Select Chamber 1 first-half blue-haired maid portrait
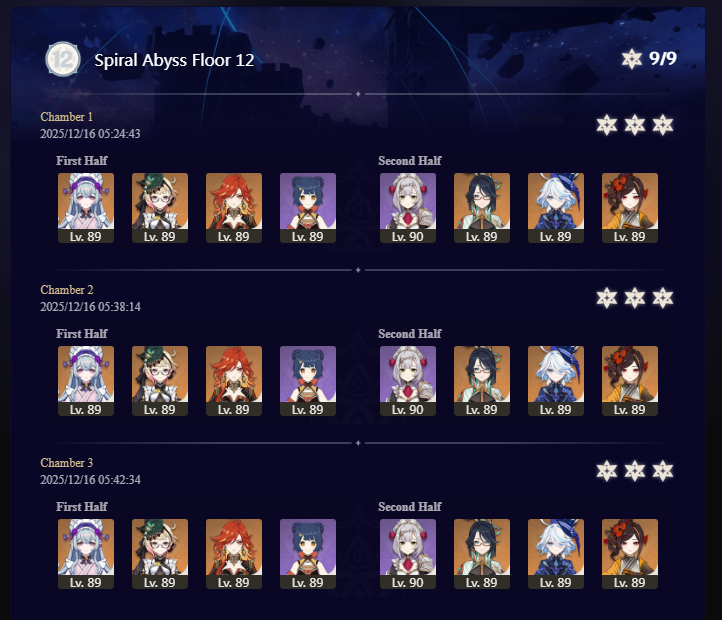The height and width of the screenshot is (620, 722). 86,208
